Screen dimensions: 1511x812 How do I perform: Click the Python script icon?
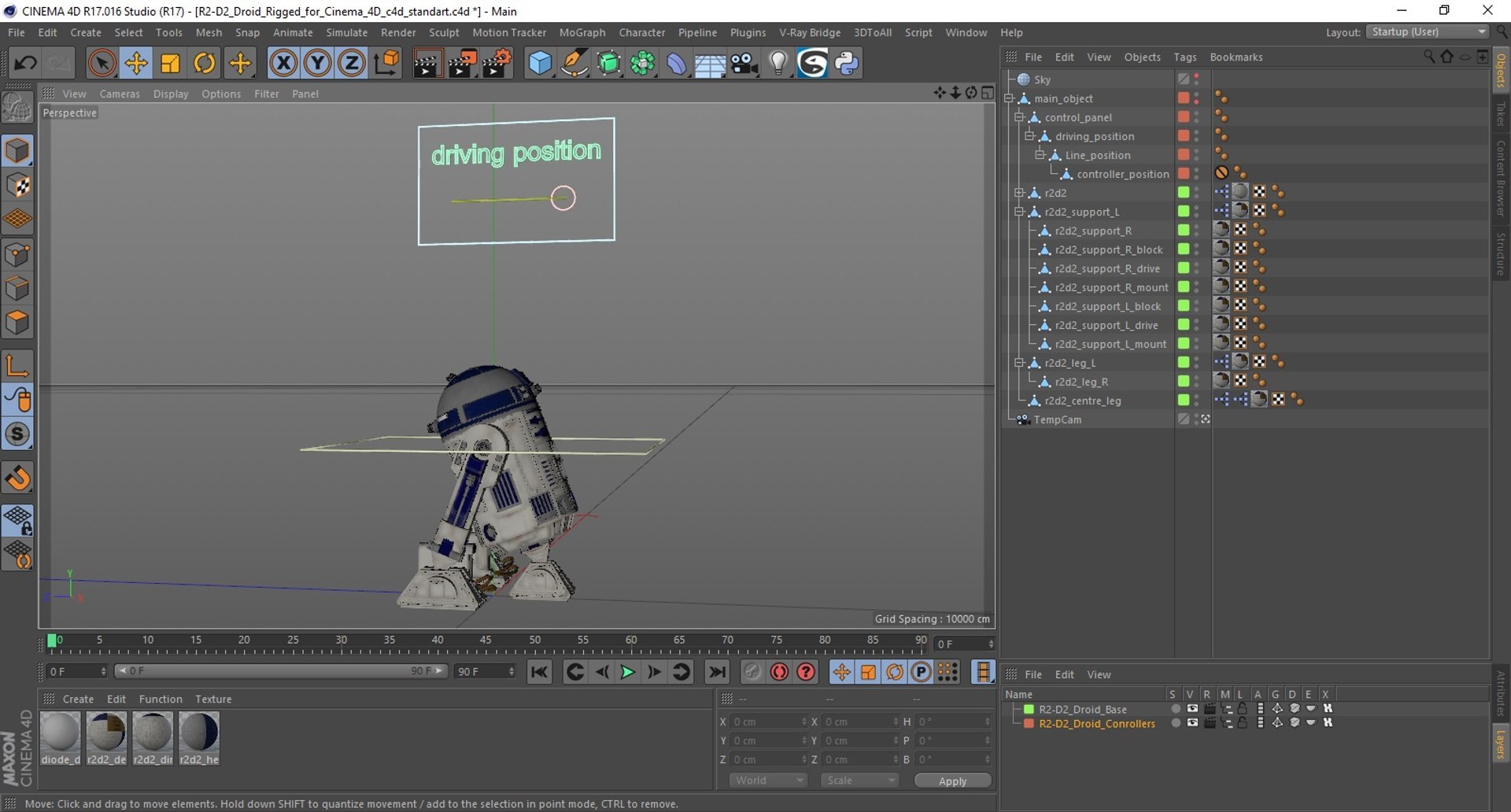coord(848,63)
